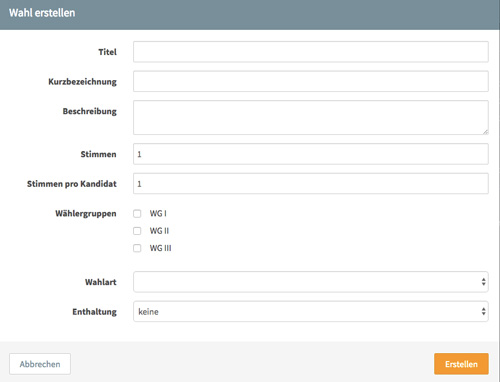Click the Wahl erstellen dialog title

[x=42, y=13]
